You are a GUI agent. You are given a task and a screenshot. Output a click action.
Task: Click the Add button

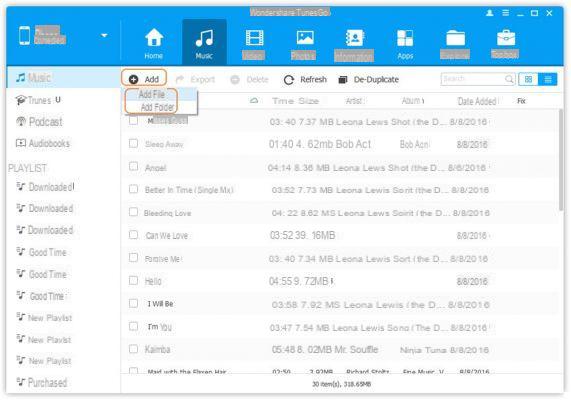pyautogui.click(x=144, y=79)
